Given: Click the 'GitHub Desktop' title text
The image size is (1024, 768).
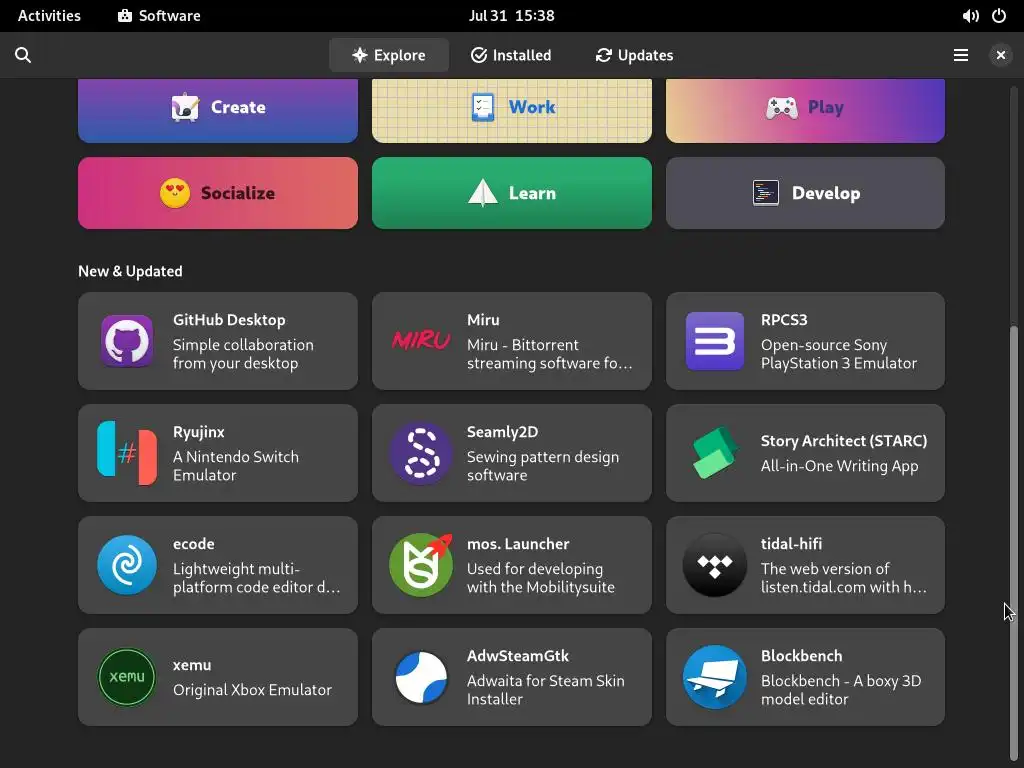Looking at the screenshot, I should 229,320.
